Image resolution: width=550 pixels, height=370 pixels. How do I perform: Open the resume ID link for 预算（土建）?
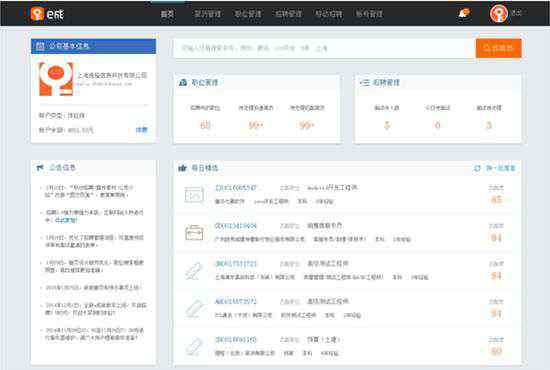[x=236, y=339]
